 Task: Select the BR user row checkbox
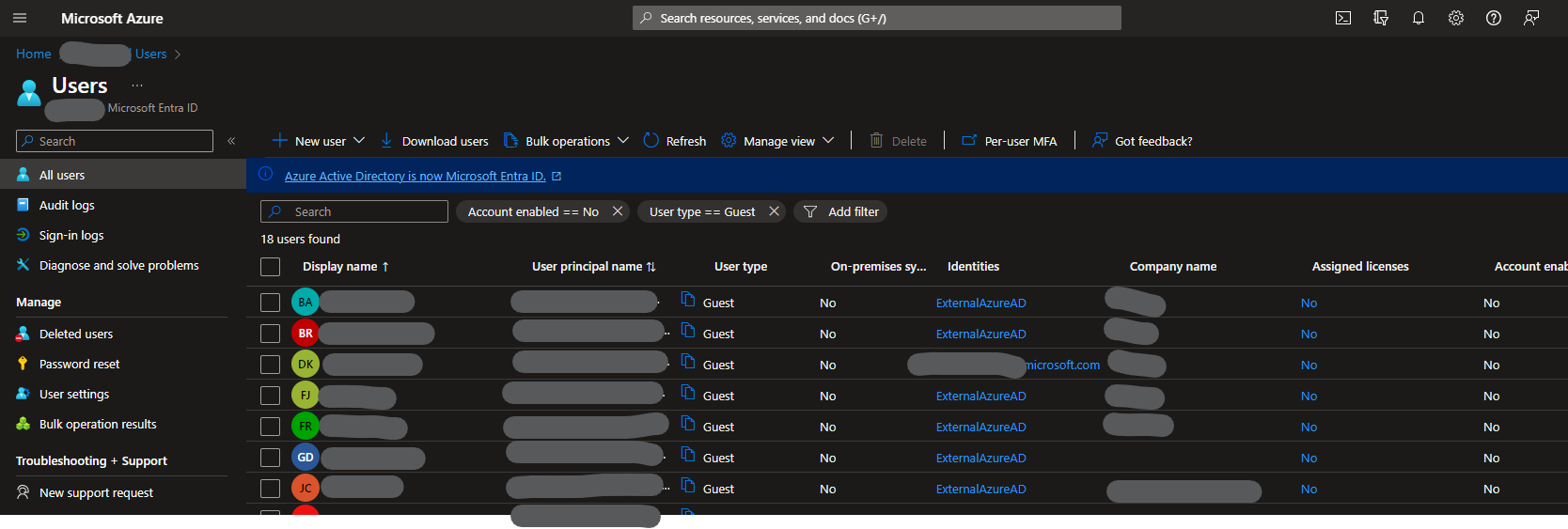coord(271,334)
